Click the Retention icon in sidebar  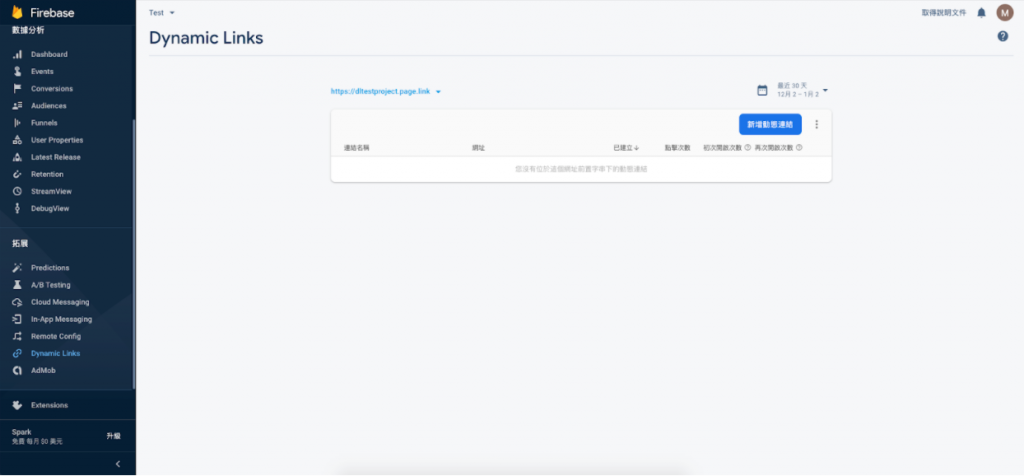18,174
